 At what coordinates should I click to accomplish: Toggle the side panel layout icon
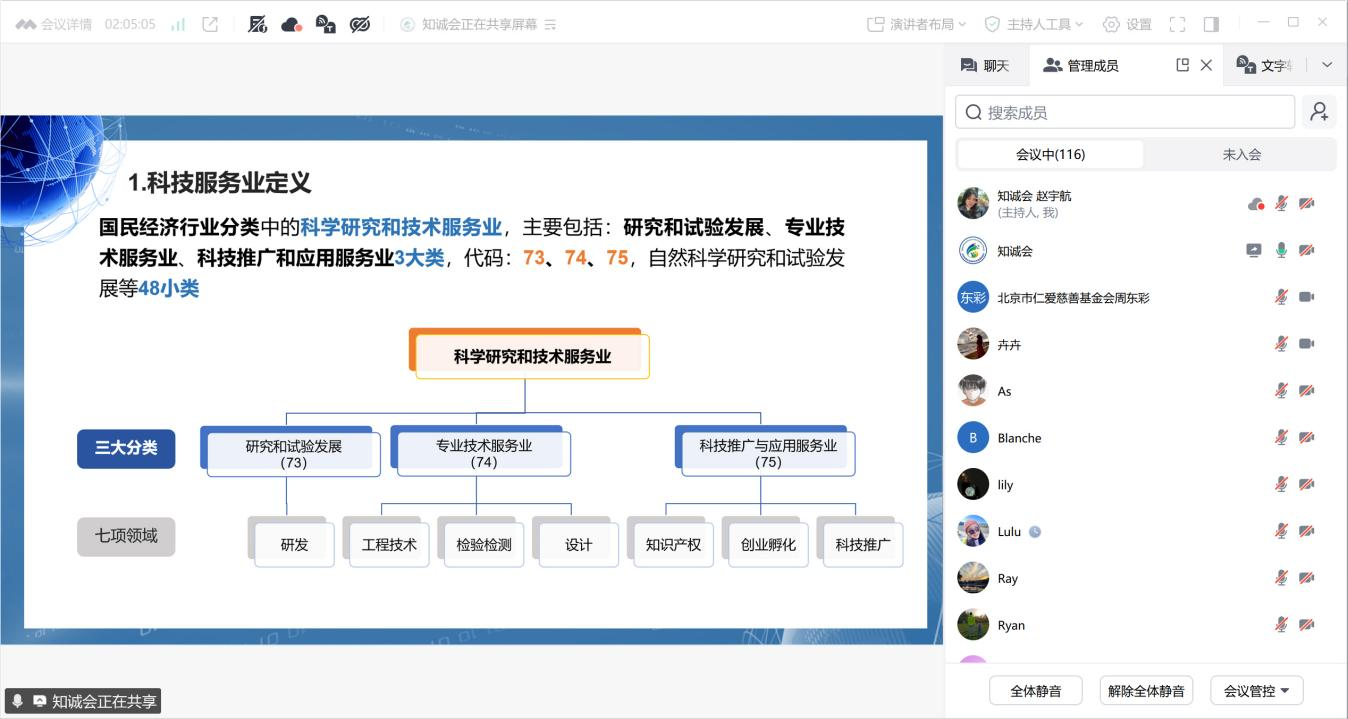tap(1211, 24)
